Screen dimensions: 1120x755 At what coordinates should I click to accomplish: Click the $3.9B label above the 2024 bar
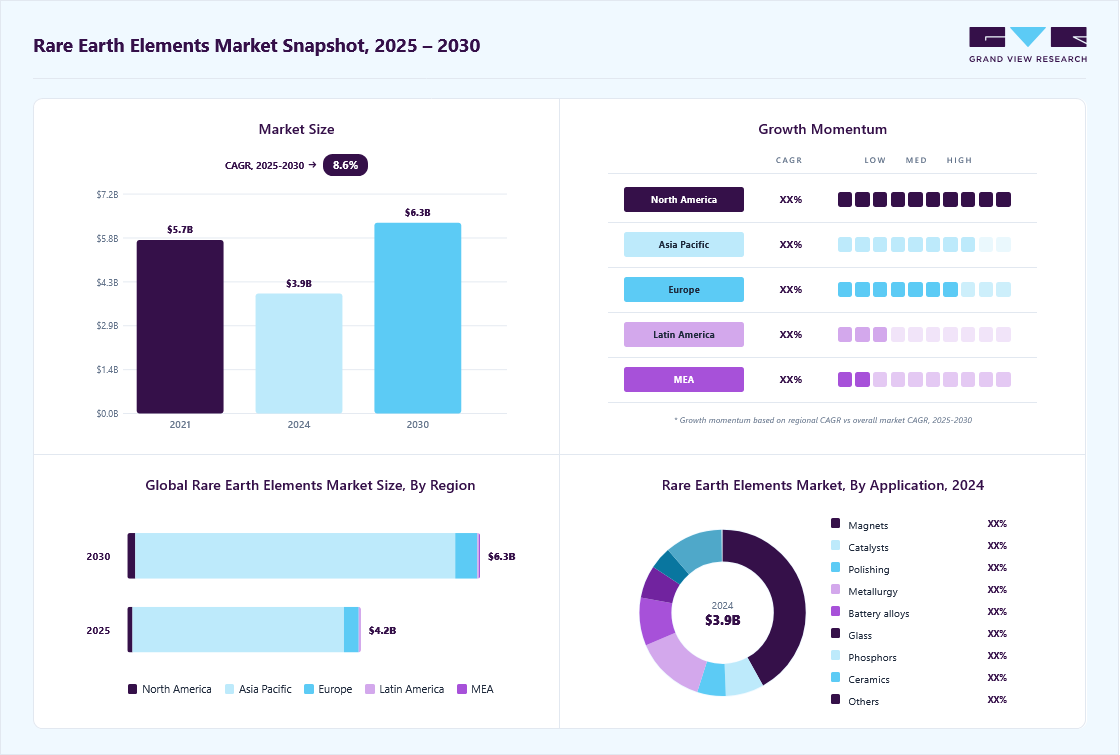tap(299, 284)
